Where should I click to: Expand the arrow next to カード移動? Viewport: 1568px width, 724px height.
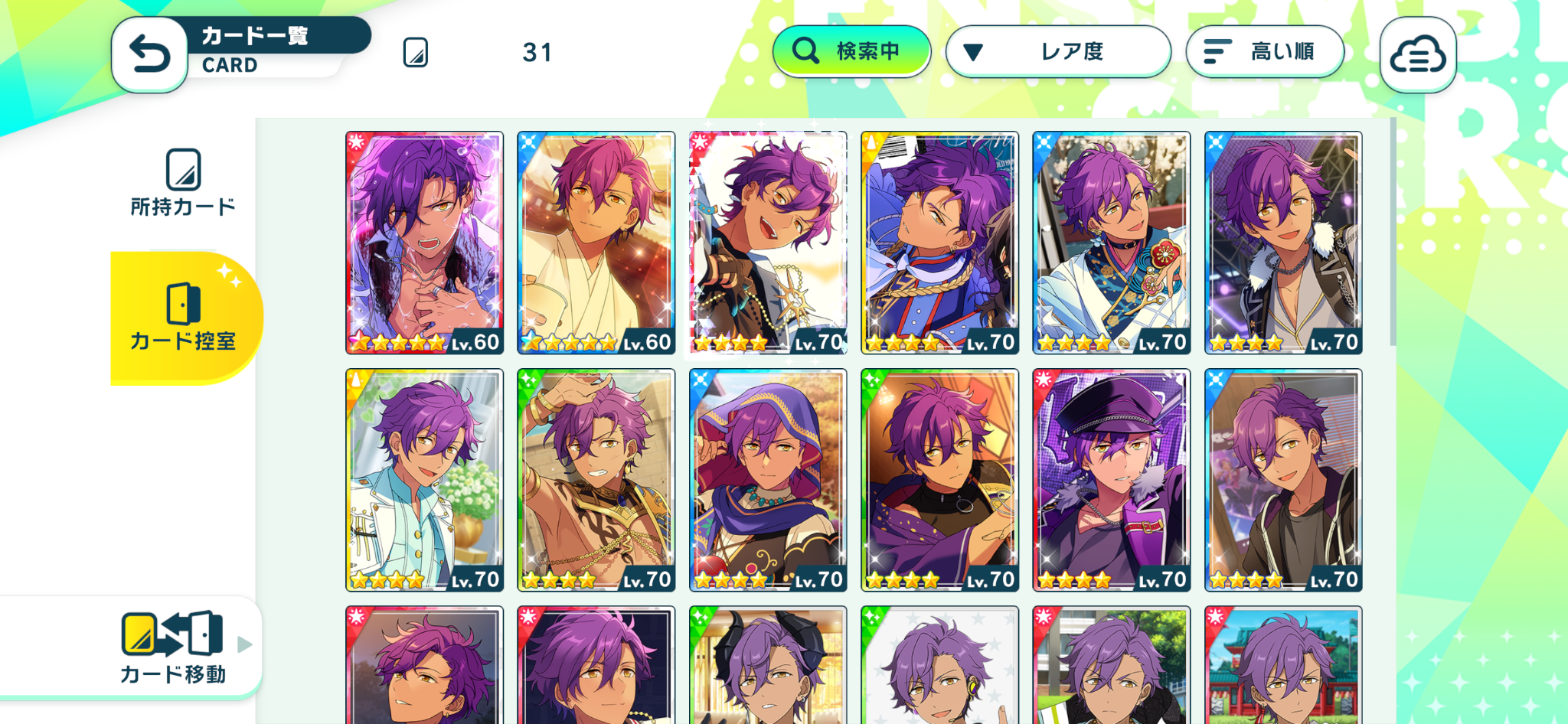pyautogui.click(x=244, y=644)
